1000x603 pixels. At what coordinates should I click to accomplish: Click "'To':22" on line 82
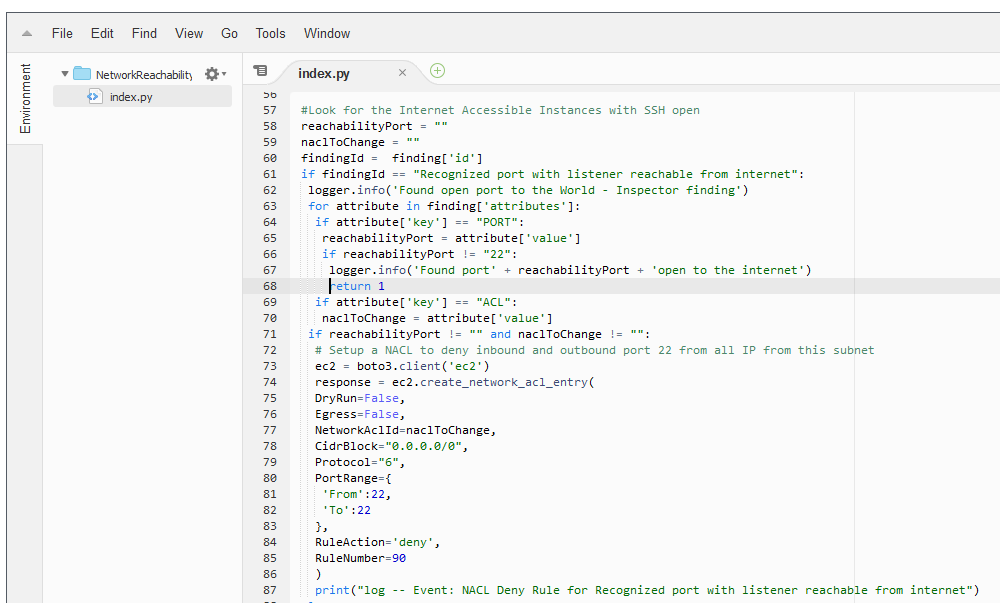pyautogui.click(x=346, y=510)
